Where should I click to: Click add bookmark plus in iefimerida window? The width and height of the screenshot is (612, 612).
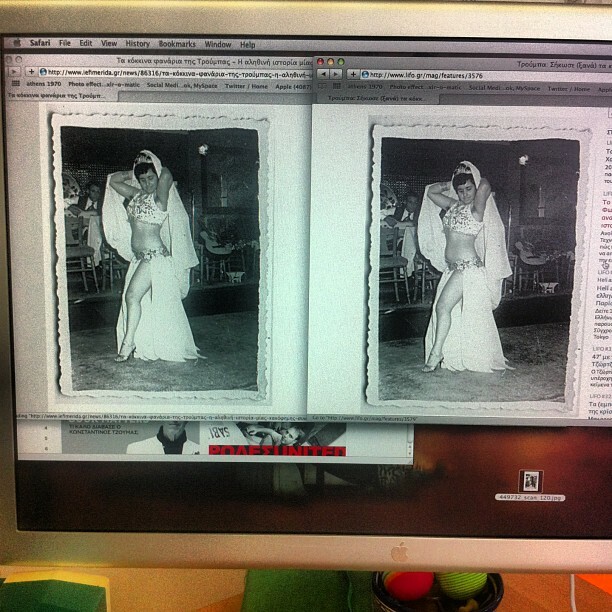tap(32, 71)
